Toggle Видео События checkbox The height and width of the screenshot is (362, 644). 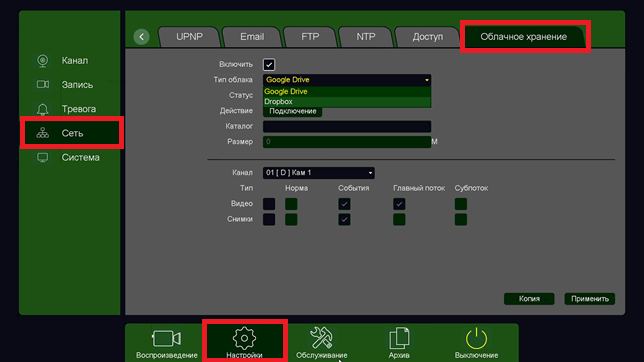(344, 204)
